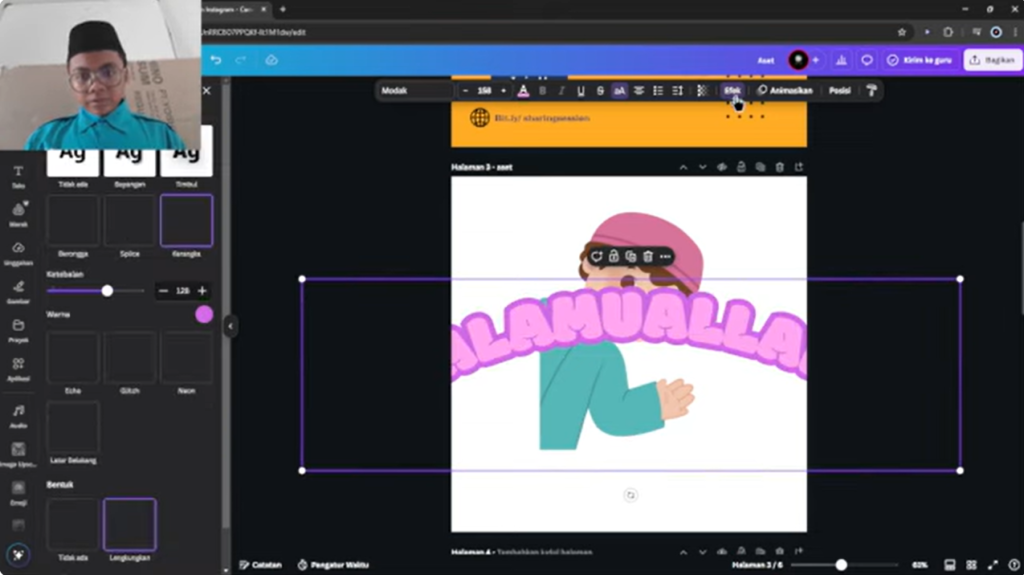This screenshot has height=575, width=1024.
Task: Select the Lengkungan shape style thumbnail
Action: coord(130,524)
